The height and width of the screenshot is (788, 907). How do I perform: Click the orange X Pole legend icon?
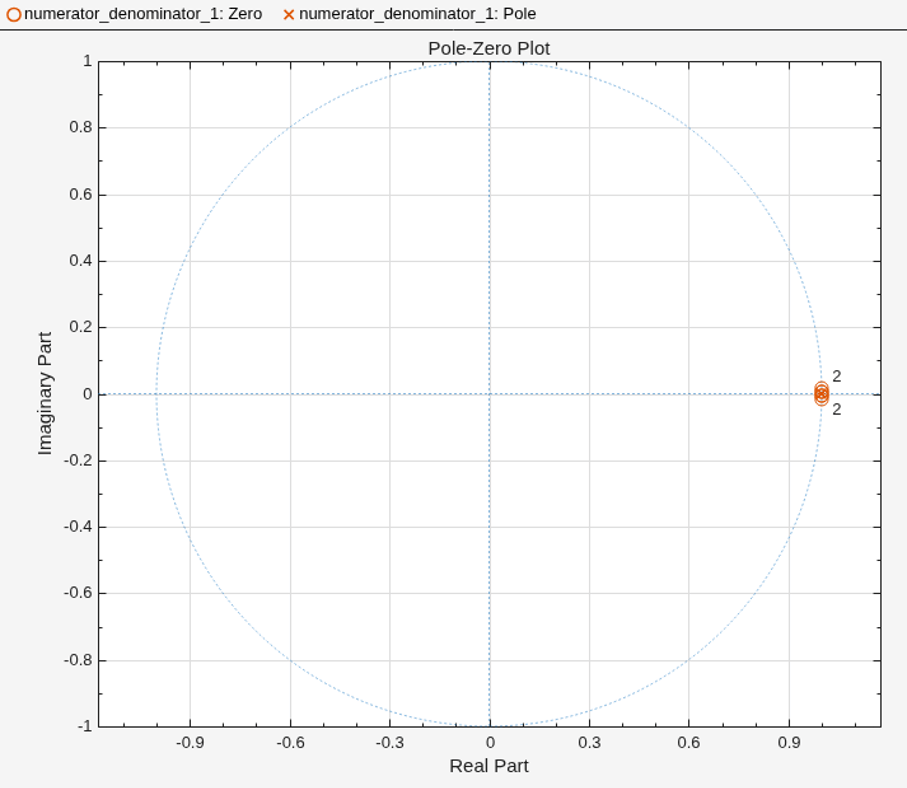[289, 14]
